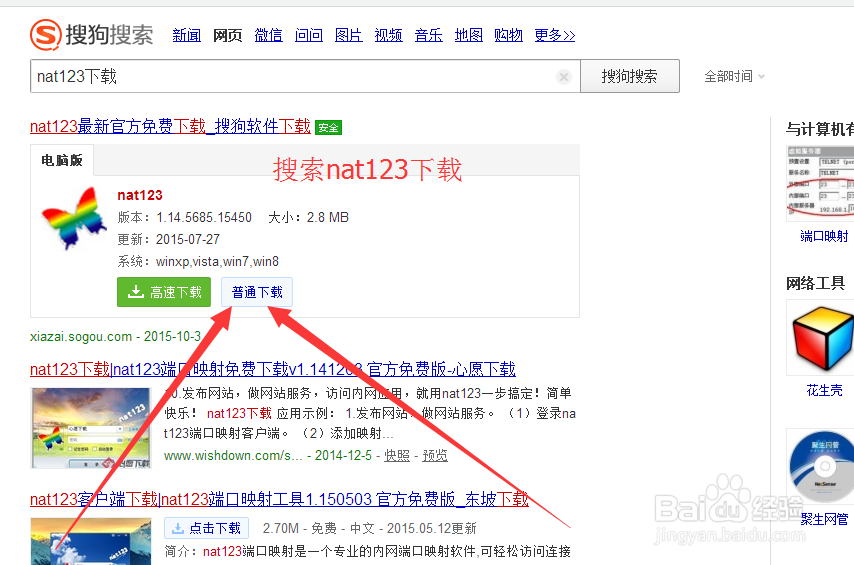854x565 pixels.
Task: Open the nat123客户端下载 东坡下载 result
Action: click(x=279, y=499)
